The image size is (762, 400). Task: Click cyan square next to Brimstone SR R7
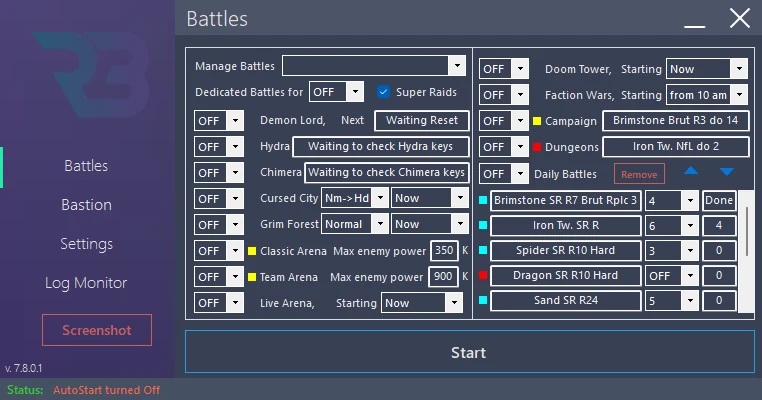[483, 200]
